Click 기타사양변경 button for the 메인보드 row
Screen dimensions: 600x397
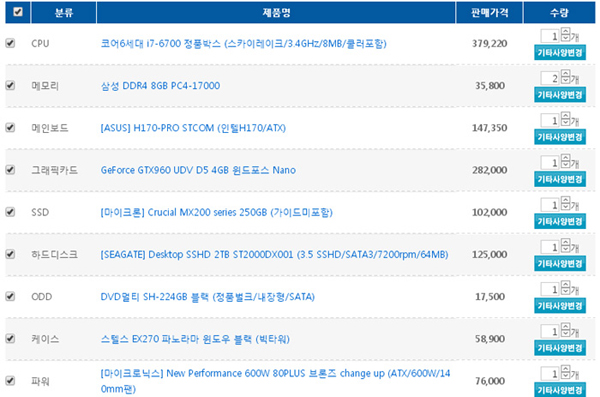point(560,137)
